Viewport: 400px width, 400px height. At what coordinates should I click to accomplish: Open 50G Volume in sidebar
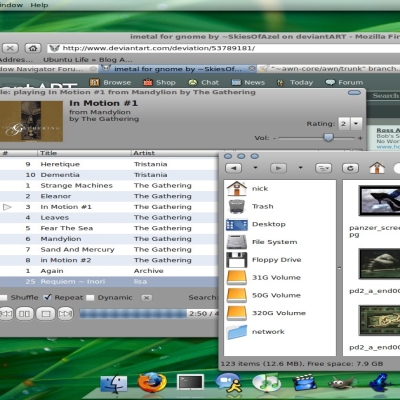[264, 295]
